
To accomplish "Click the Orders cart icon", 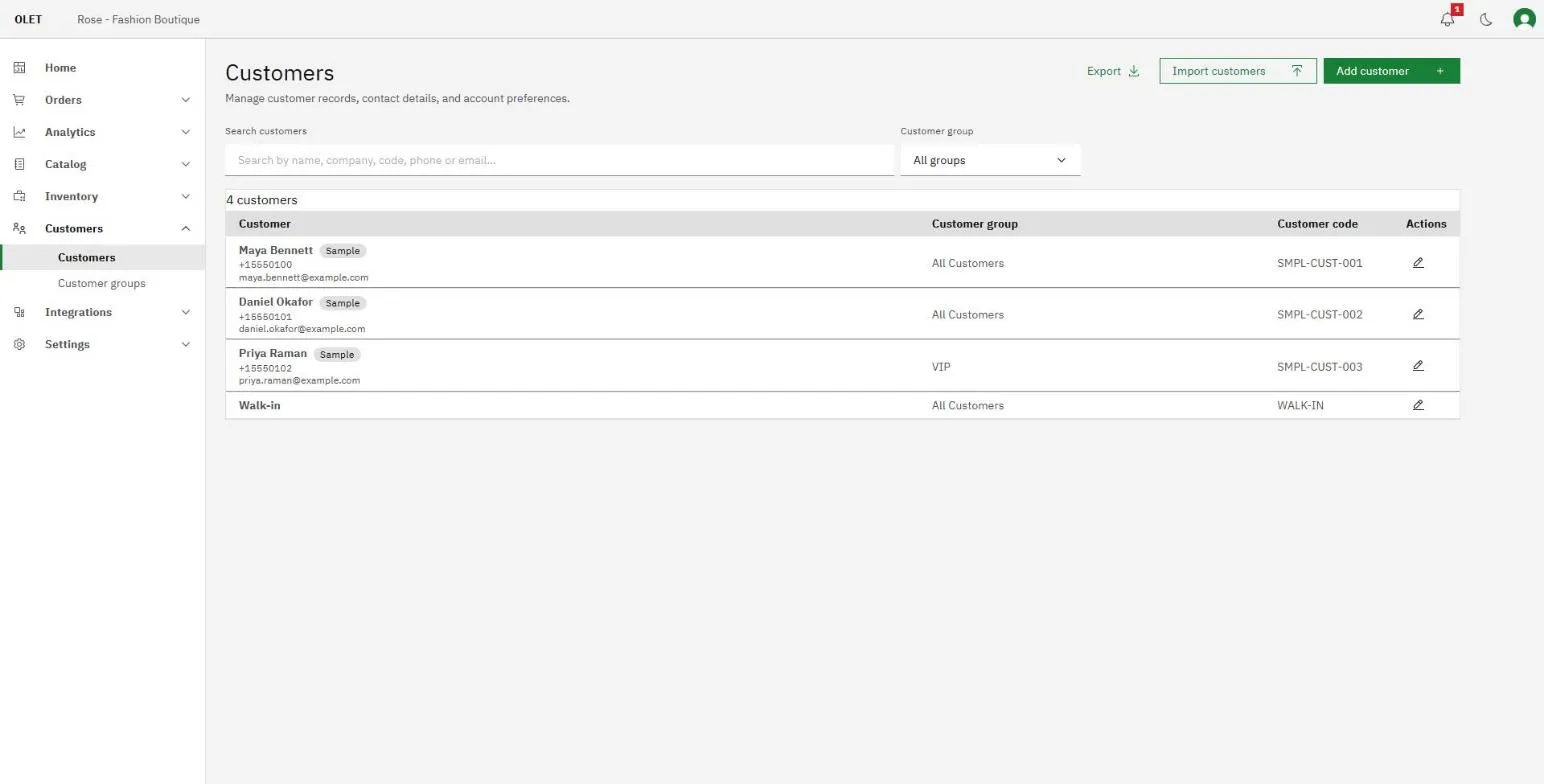I will (19, 100).
